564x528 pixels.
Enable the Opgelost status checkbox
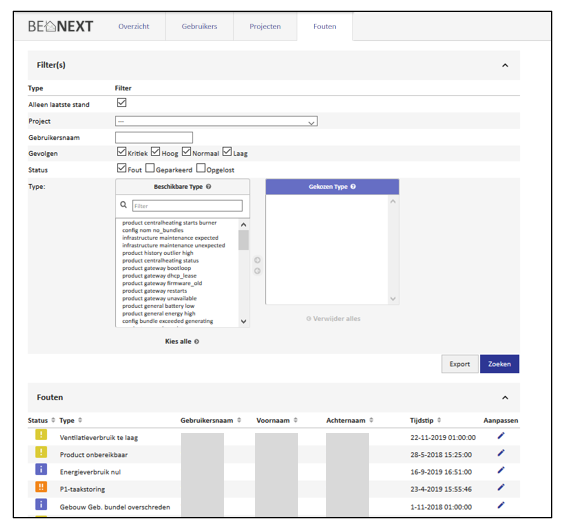[x=201, y=168]
